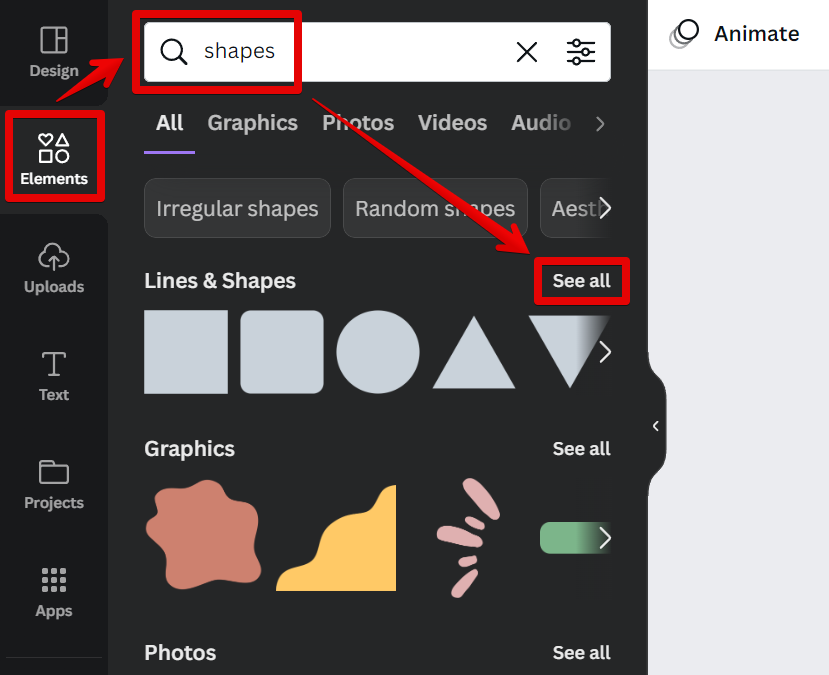Clear the search field with X
829x675 pixels.
(526, 52)
